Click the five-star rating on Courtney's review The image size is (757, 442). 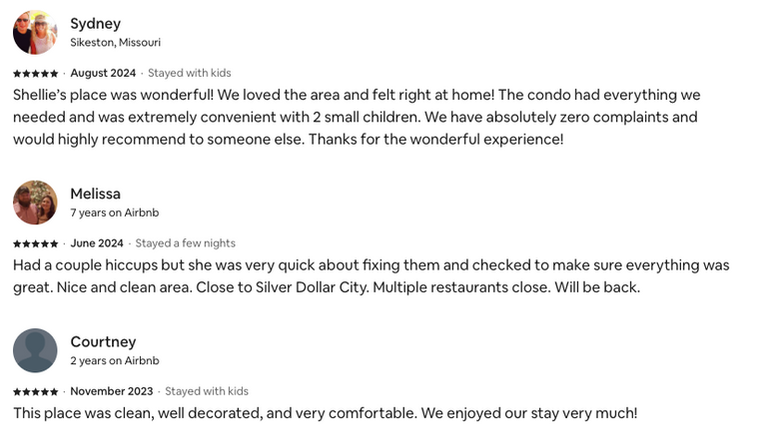pos(35,392)
